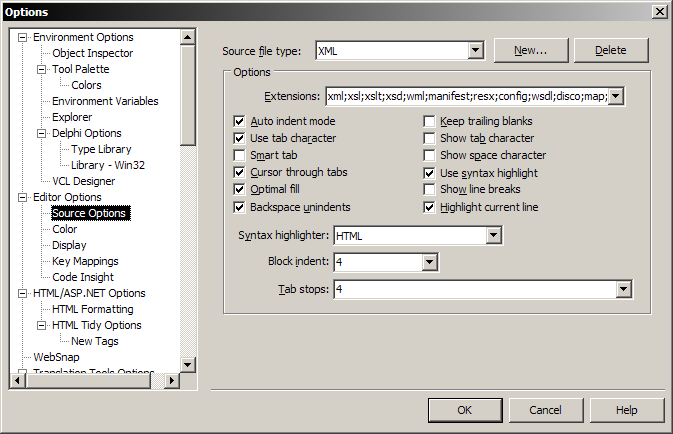Toggle Use tab character checkbox
Image resolution: width=673 pixels, height=434 pixels.
point(239,138)
